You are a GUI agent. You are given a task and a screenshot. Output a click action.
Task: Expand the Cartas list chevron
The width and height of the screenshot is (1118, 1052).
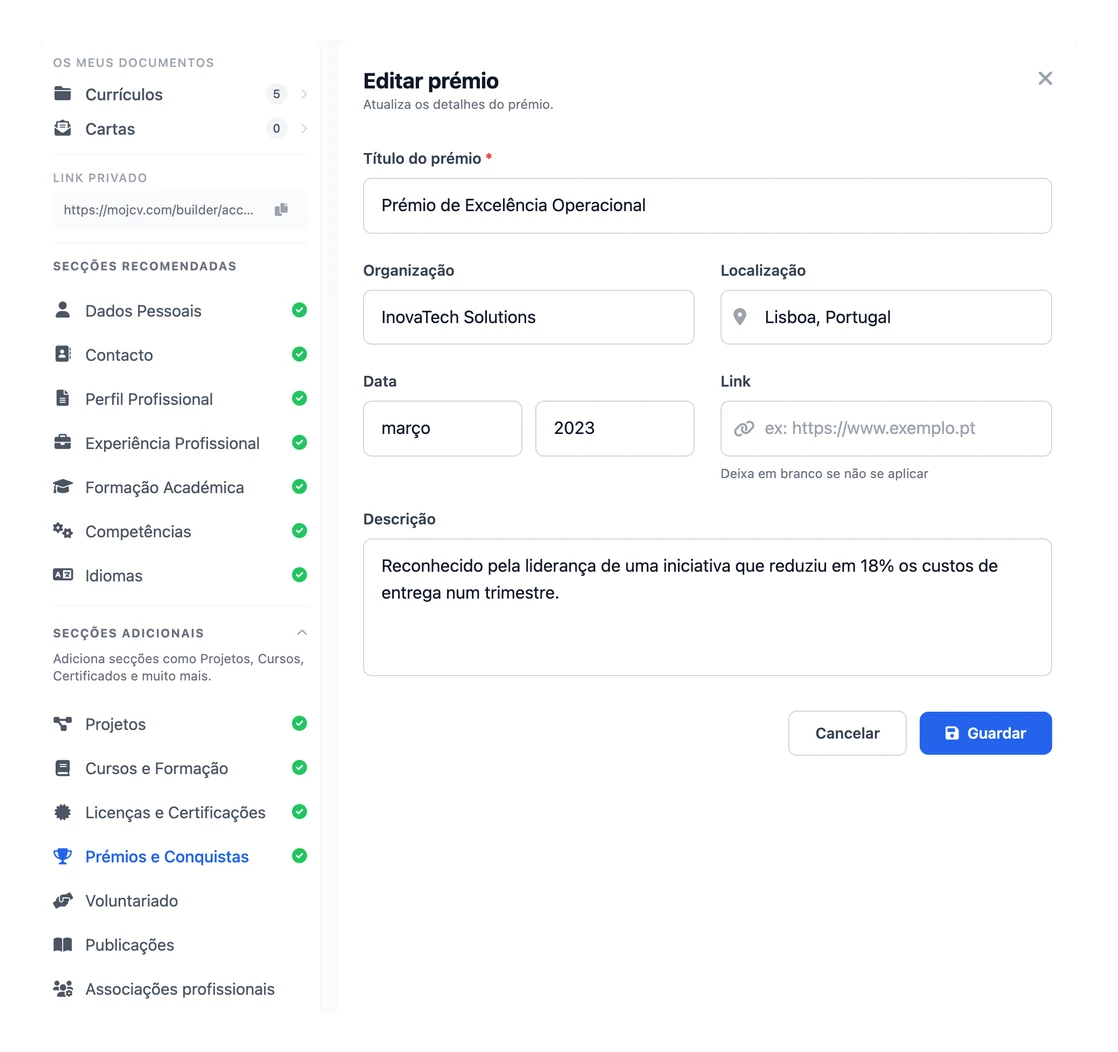tap(304, 128)
